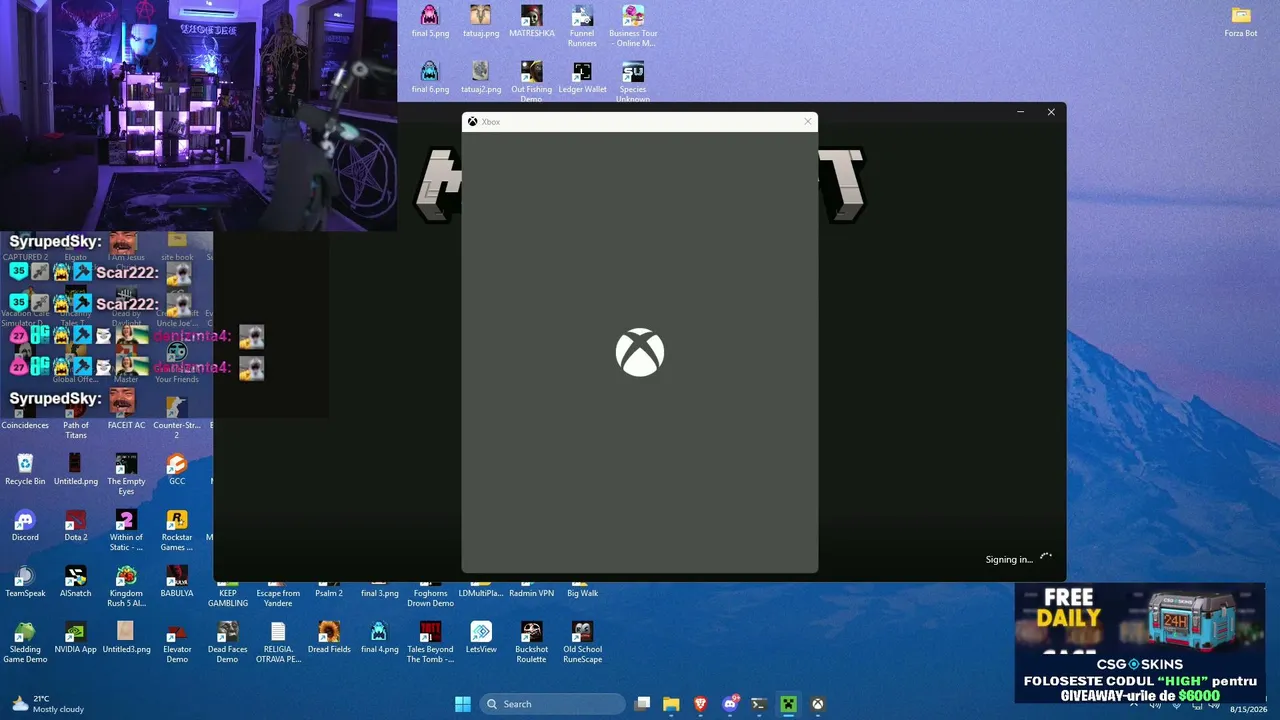Select the TeamSpeak desktop shortcut

point(25,581)
